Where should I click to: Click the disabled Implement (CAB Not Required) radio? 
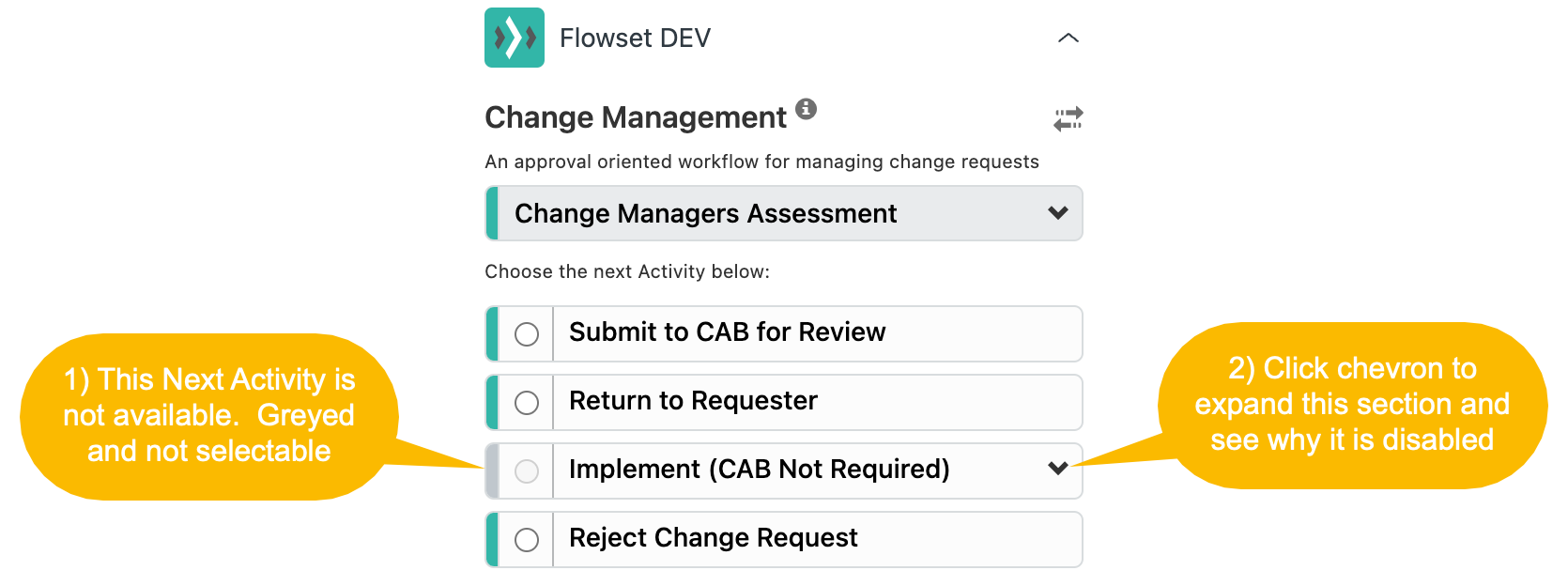point(527,471)
